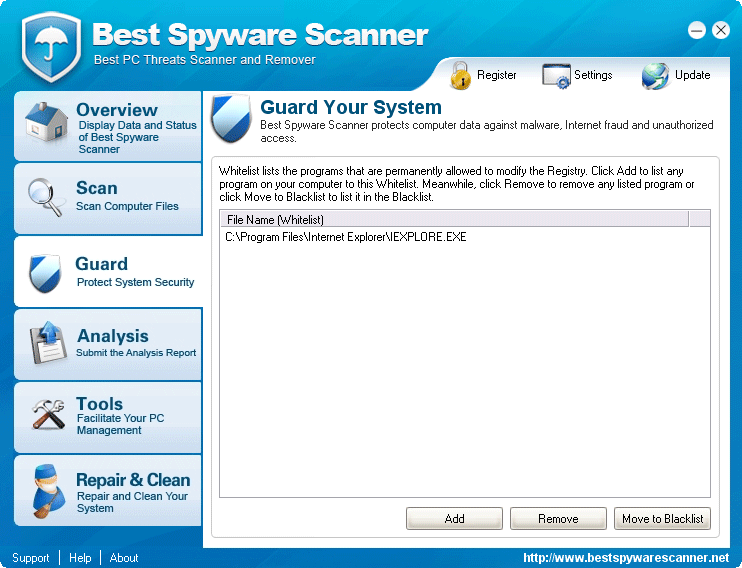Click the umbrella shield logo icon

(52, 46)
